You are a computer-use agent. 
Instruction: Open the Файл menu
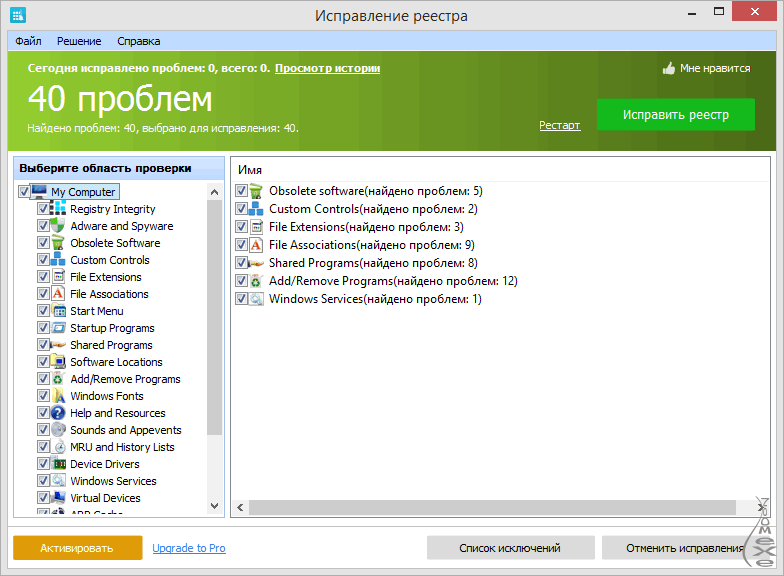(x=28, y=41)
